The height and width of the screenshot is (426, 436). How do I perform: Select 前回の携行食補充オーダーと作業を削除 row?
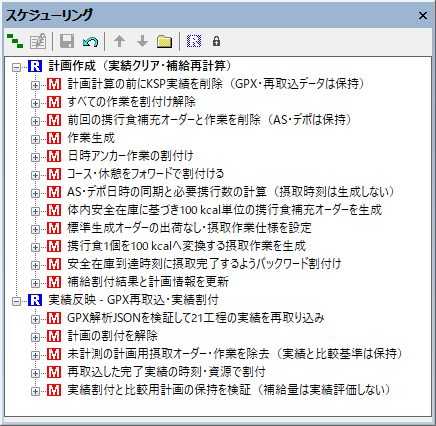[x=209, y=120]
